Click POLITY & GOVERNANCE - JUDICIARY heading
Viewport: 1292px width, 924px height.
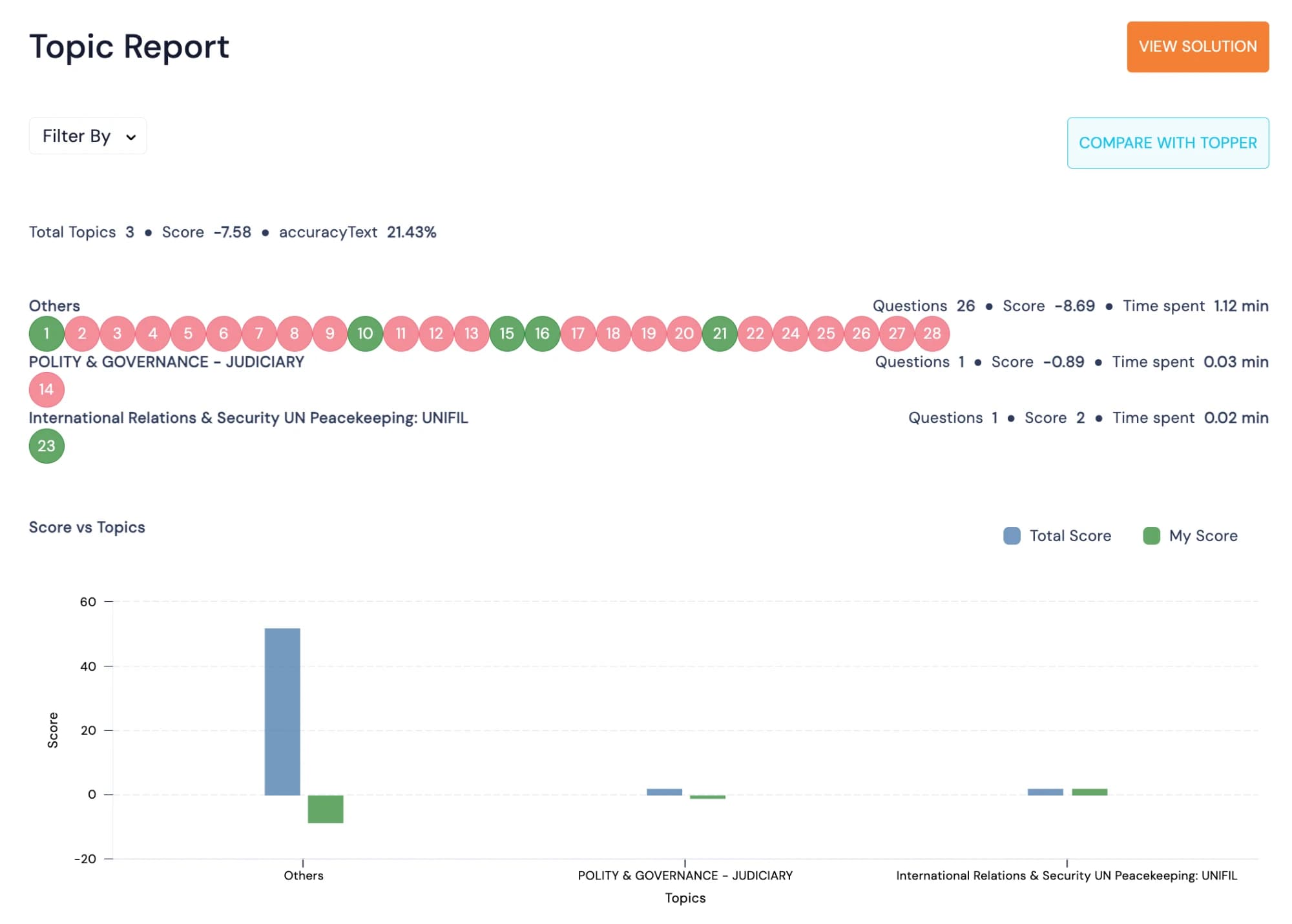[166, 362]
